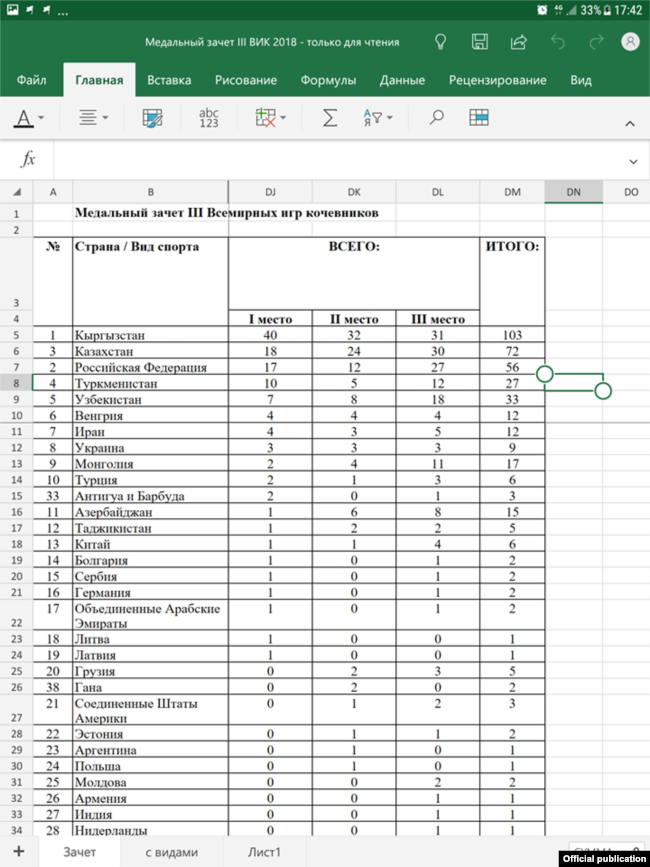Select the Соединенные Штаты Америки cell
Screen dimensions: 650x867
tap(150, 711)
